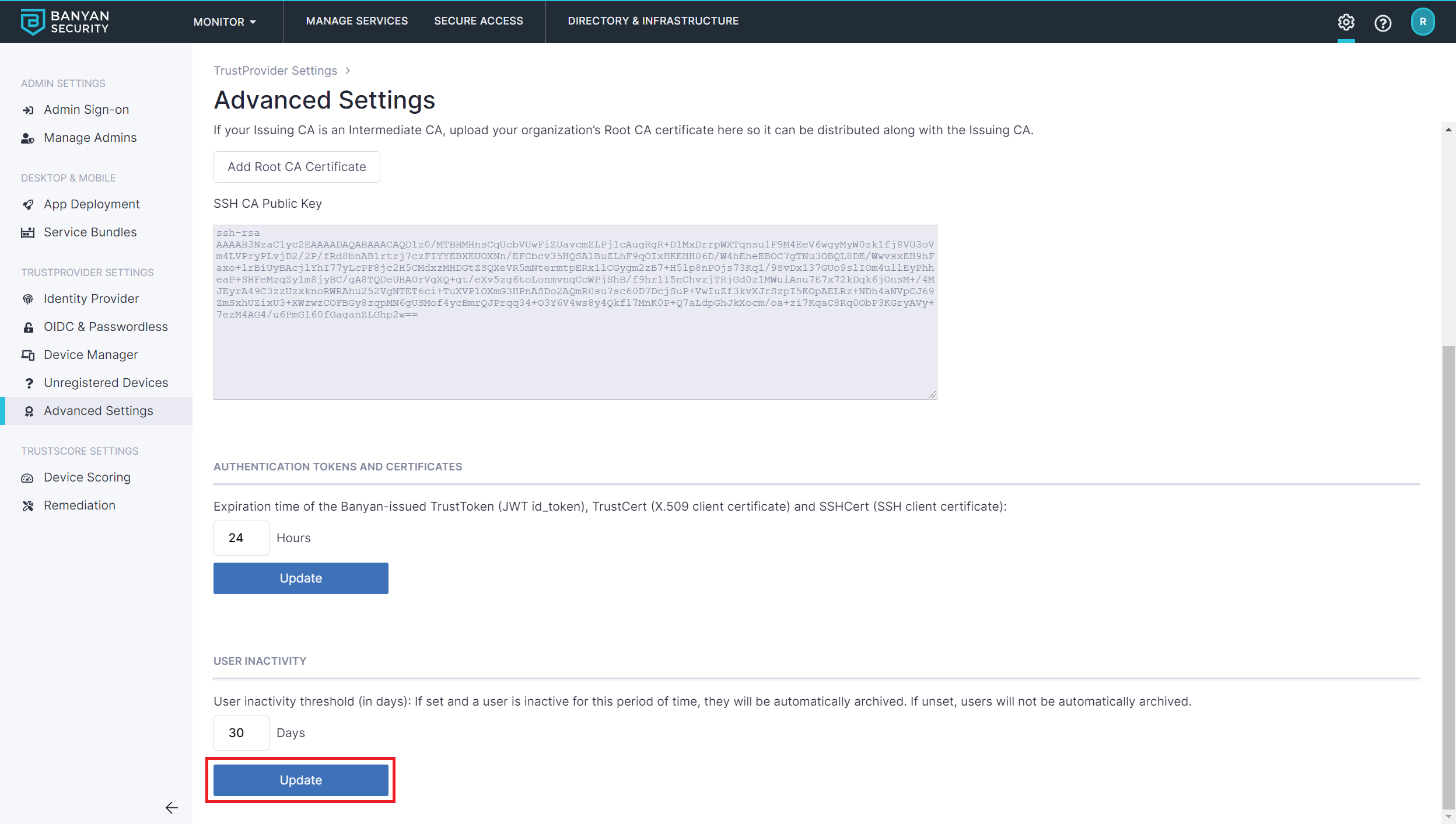Click the settings gear icon in header
The height and width of the screenshot is (827, 1456).
point(1346,22)
